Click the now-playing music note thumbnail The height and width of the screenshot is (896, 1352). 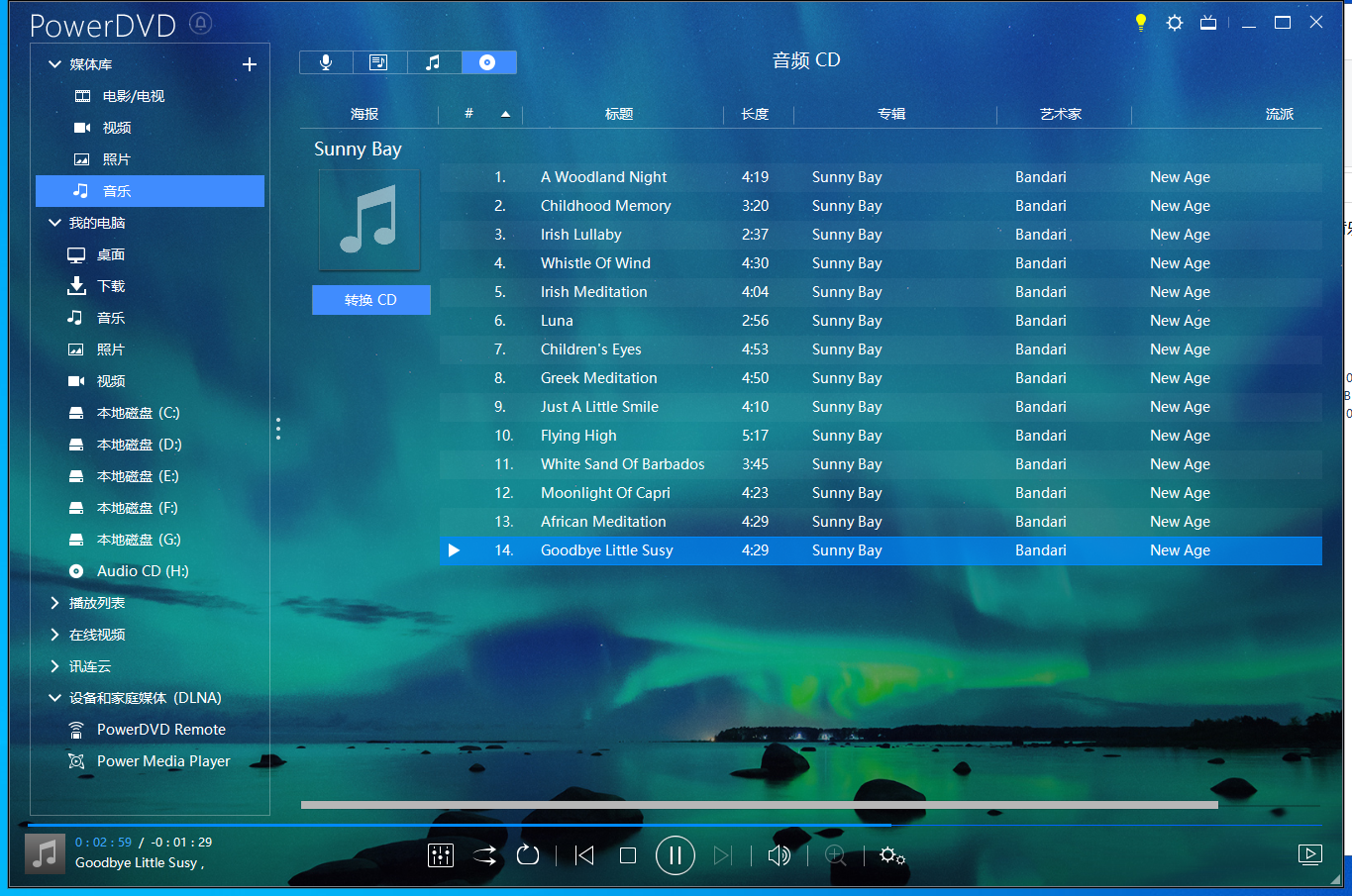(x=45, y=853)
